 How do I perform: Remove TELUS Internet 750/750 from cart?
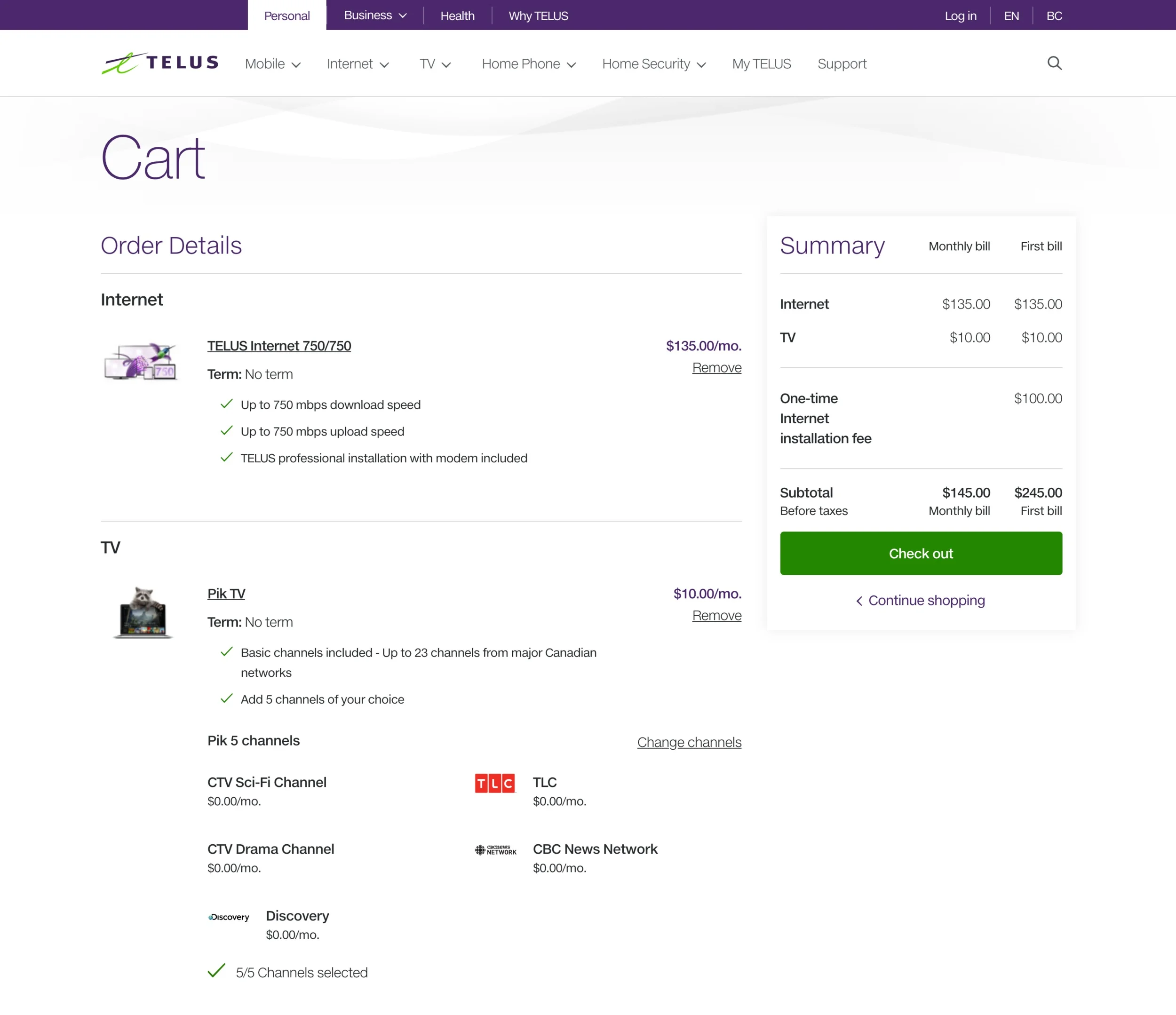click(x=716, y=368)
